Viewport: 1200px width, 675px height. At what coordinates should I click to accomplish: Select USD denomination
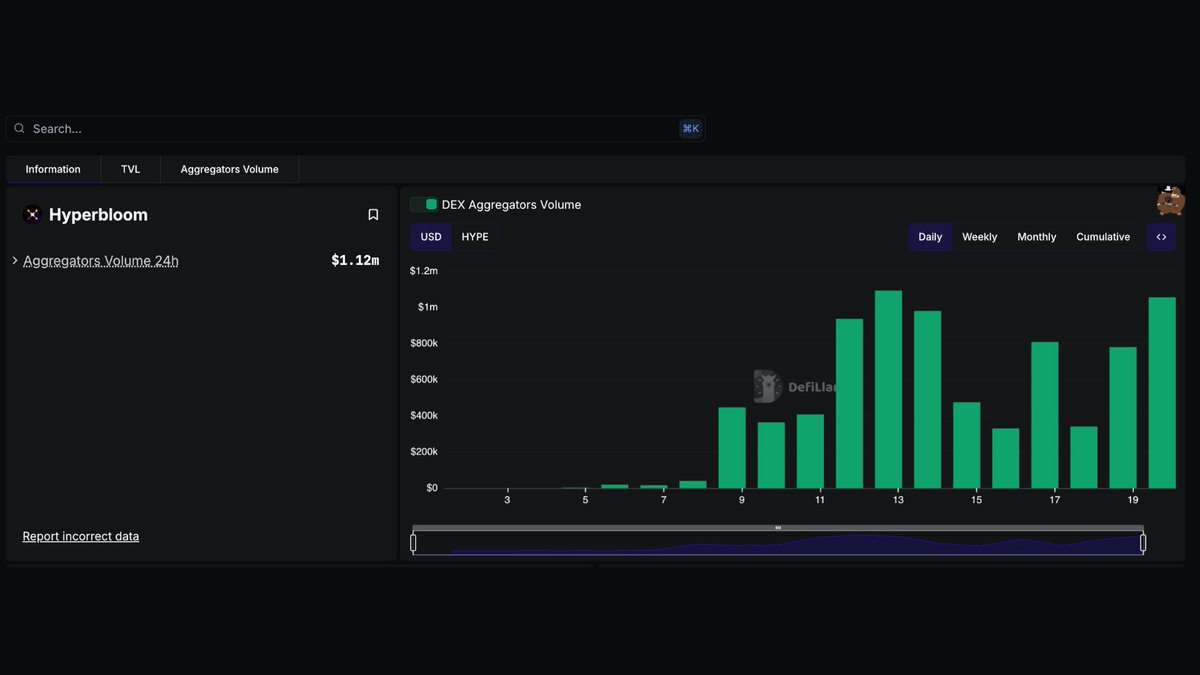point(431,237)
